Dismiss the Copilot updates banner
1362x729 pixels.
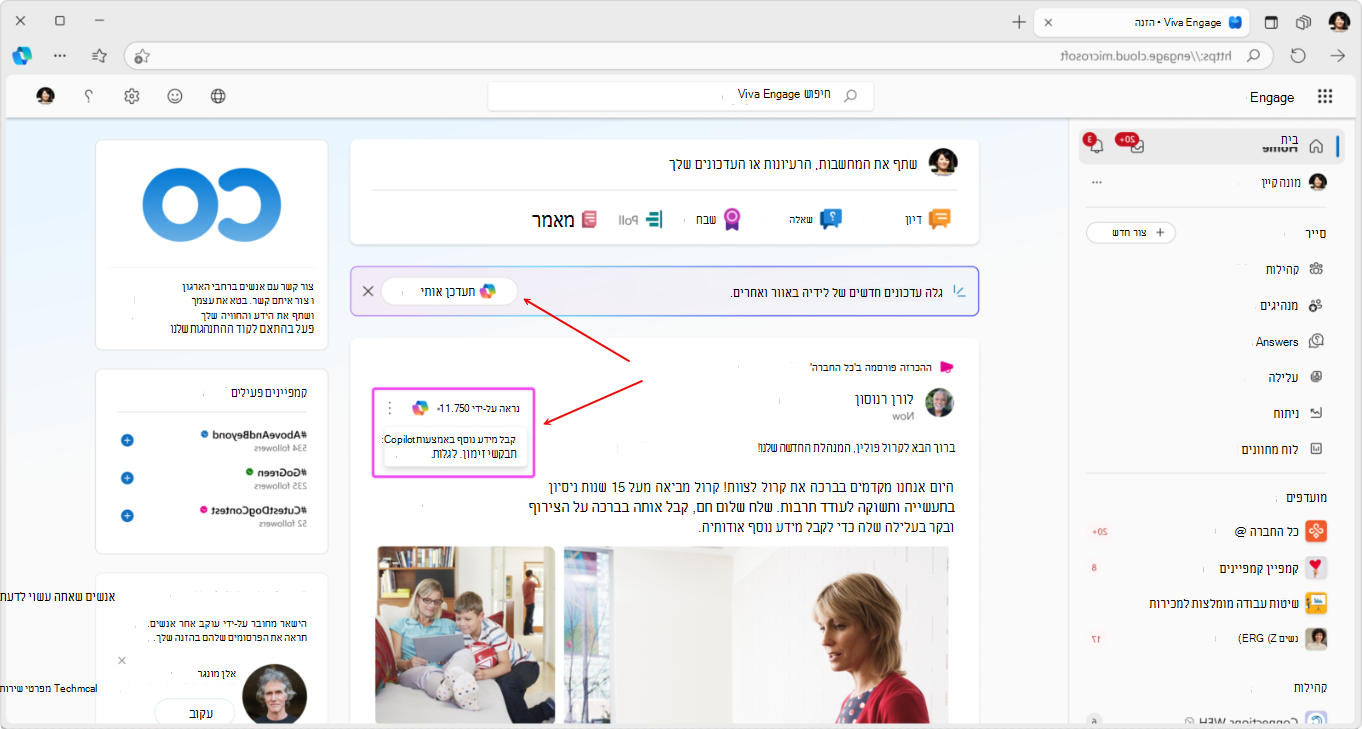tap(368, 291)
